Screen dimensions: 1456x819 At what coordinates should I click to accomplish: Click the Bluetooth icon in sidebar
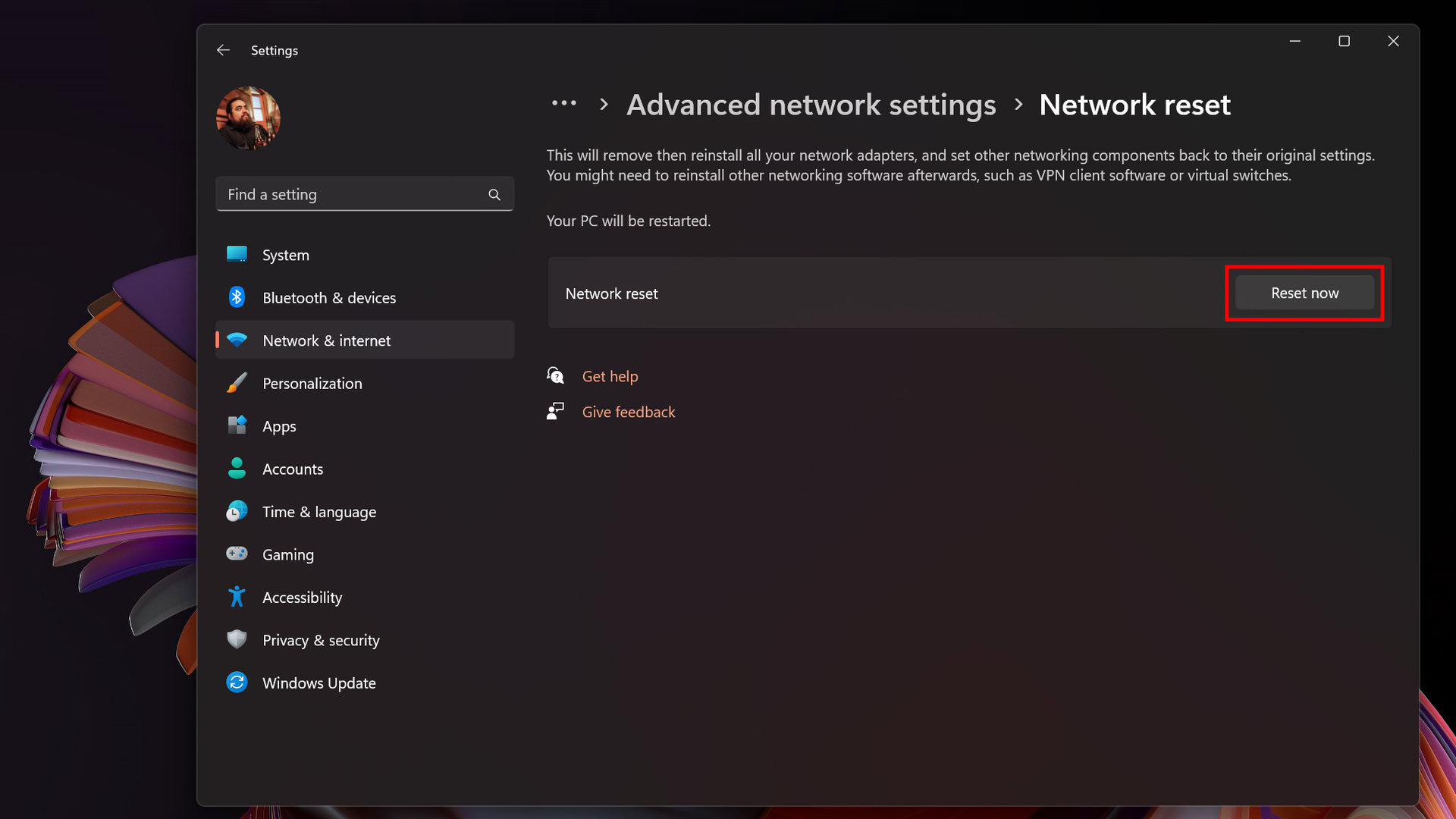pos(237,297)
